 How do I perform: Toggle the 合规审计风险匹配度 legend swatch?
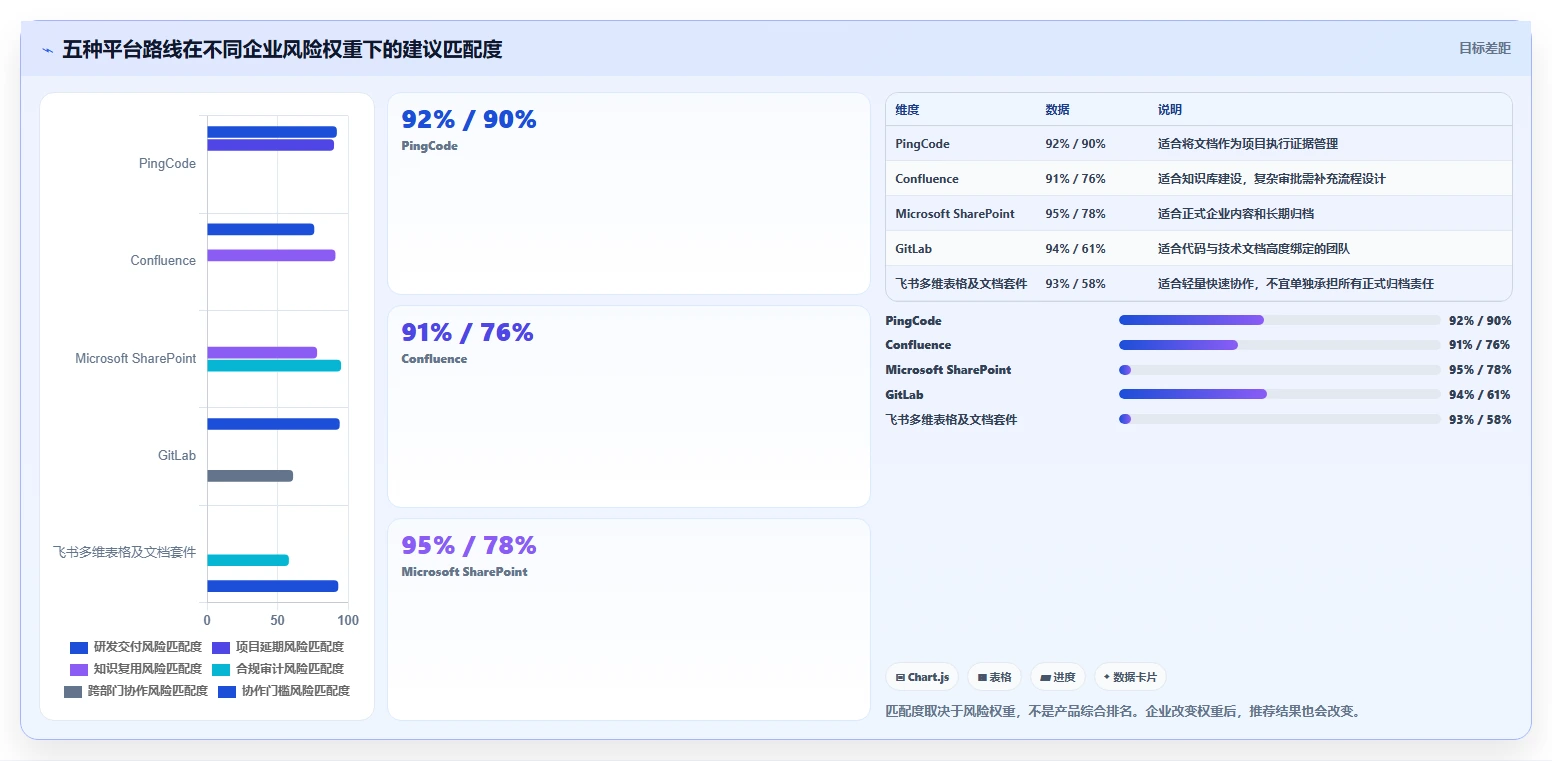pyautogui.click(x=221, y=669)
